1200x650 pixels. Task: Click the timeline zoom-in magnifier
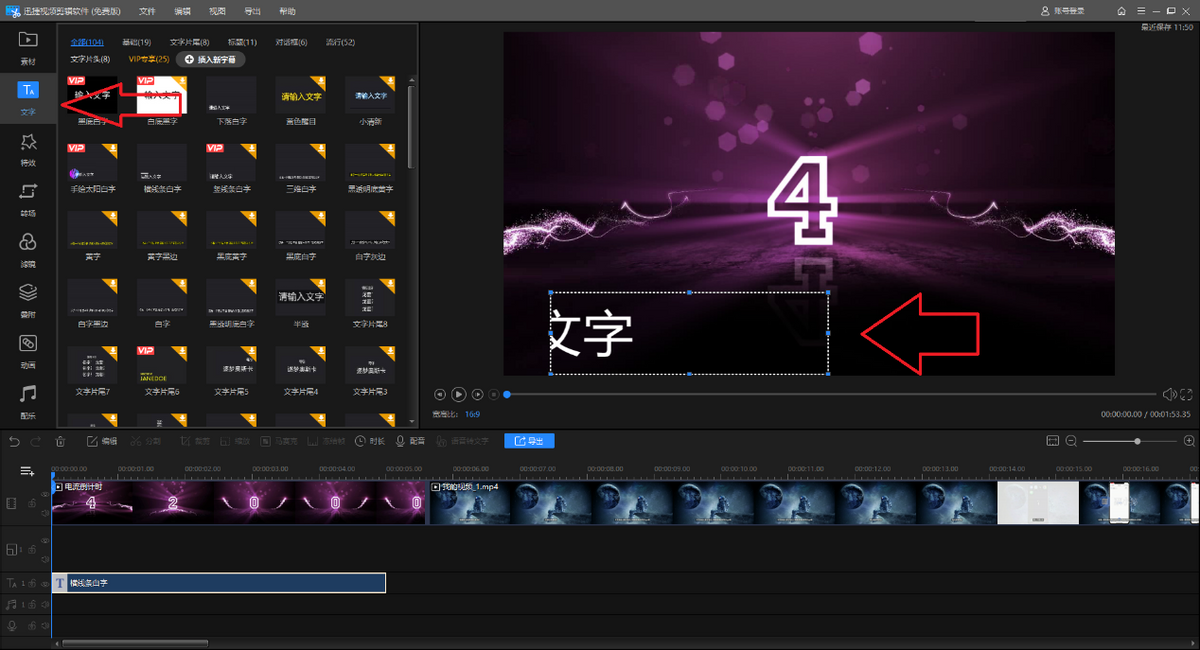tap(1189, 441)
